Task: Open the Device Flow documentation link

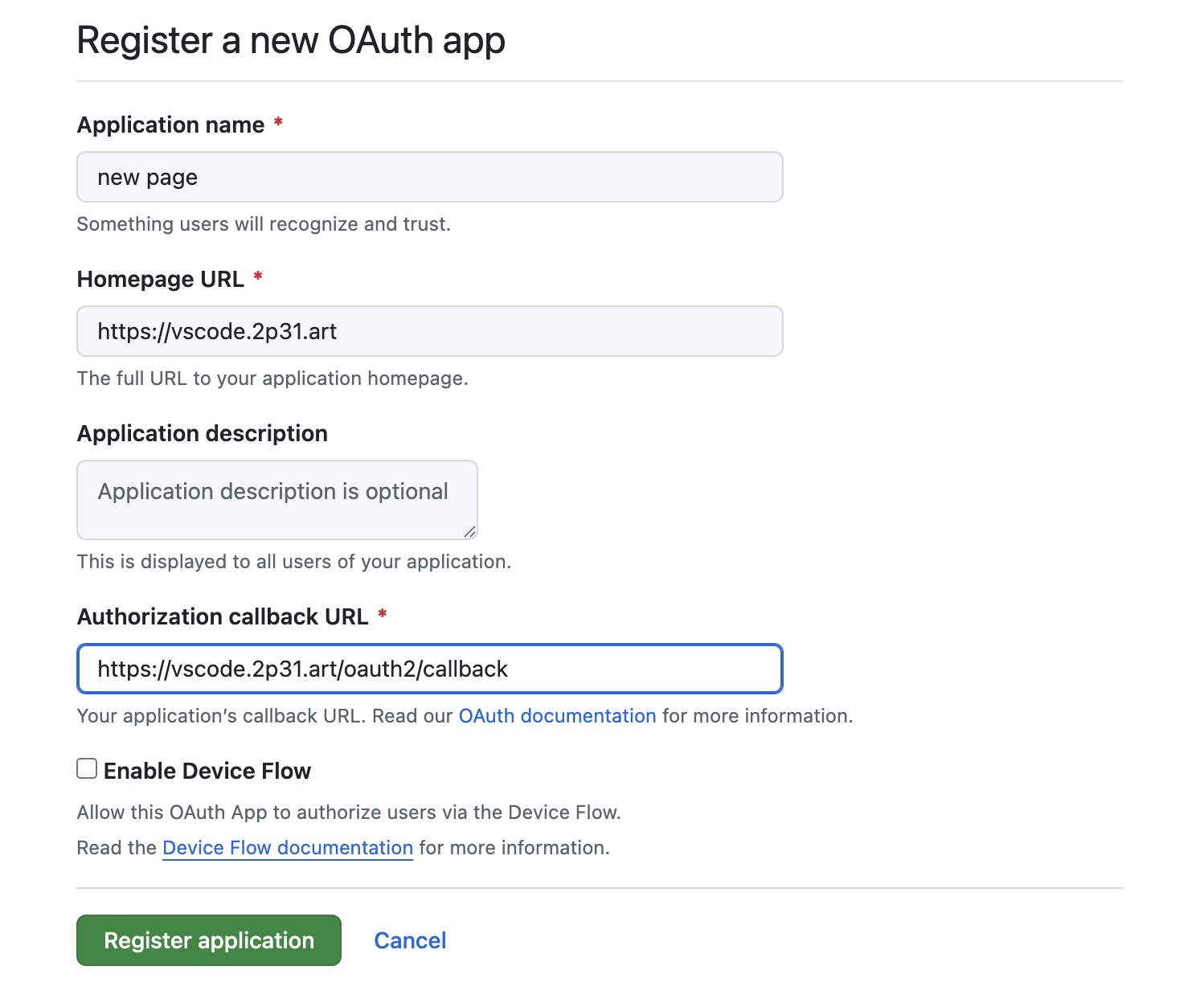Action: (x=288, y=848)
